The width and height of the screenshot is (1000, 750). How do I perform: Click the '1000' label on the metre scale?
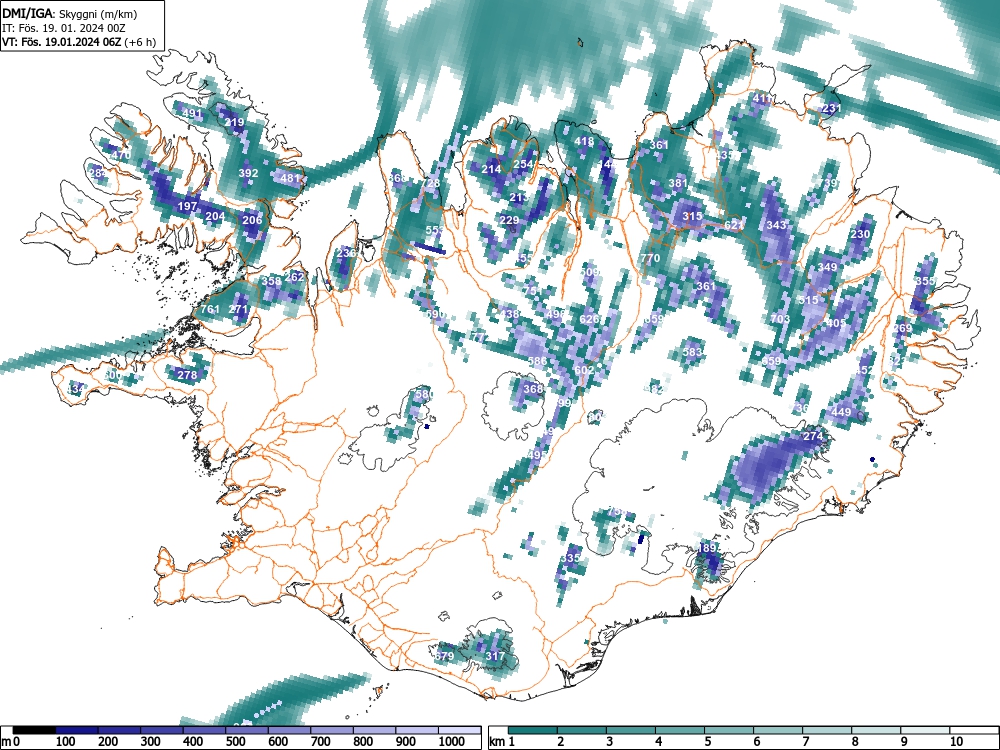point(451,742)
